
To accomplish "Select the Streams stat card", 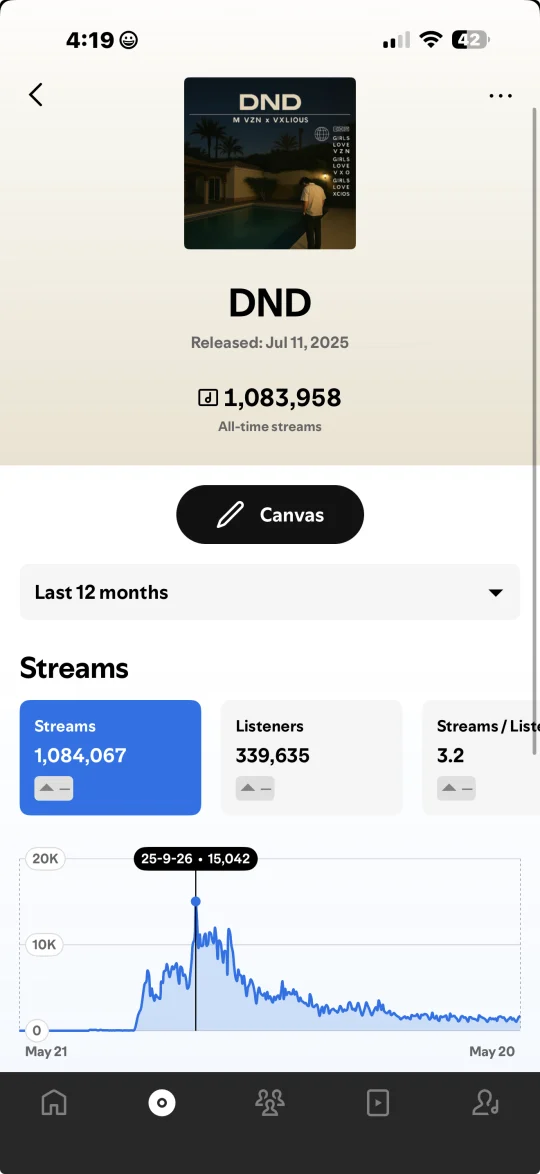I will (x=110, y=757).
